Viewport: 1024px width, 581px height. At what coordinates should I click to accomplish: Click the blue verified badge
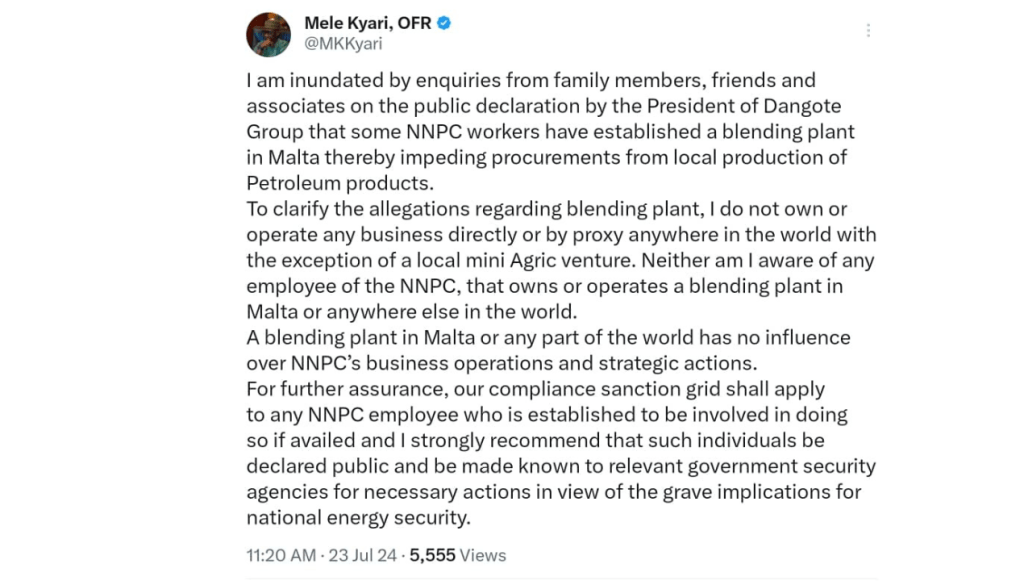[444, 23]
